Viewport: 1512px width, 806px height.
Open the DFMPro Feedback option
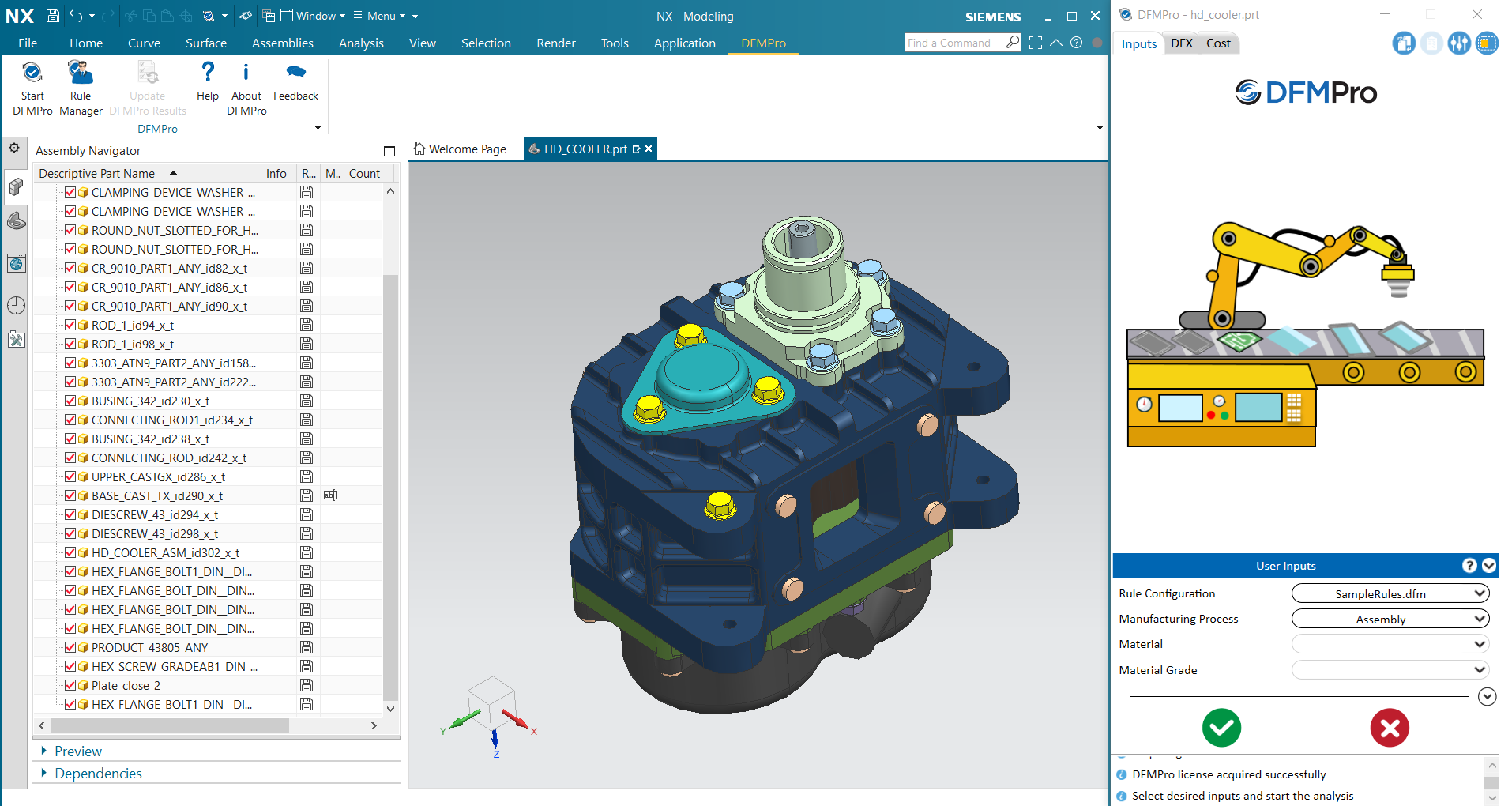(x=295, y=81)
